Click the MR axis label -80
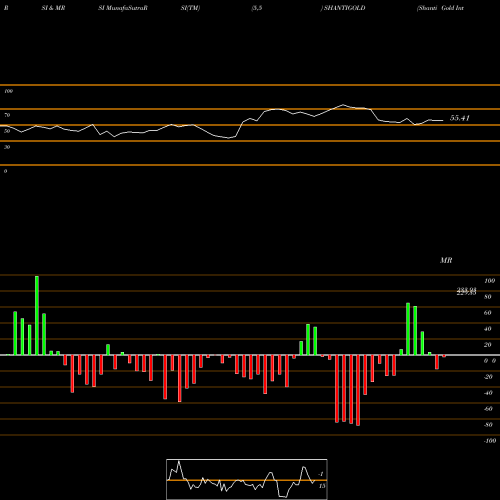500x500 pixels. pyautogui.click(x=488, y=425)
